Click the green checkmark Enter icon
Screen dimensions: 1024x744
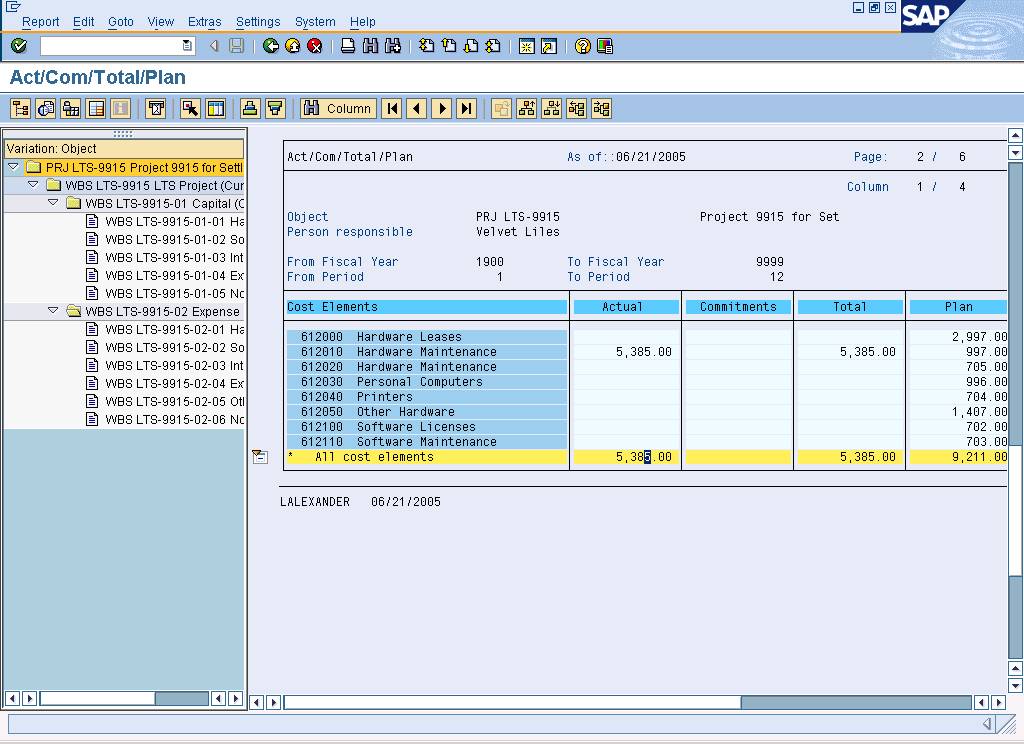(19, 46)
